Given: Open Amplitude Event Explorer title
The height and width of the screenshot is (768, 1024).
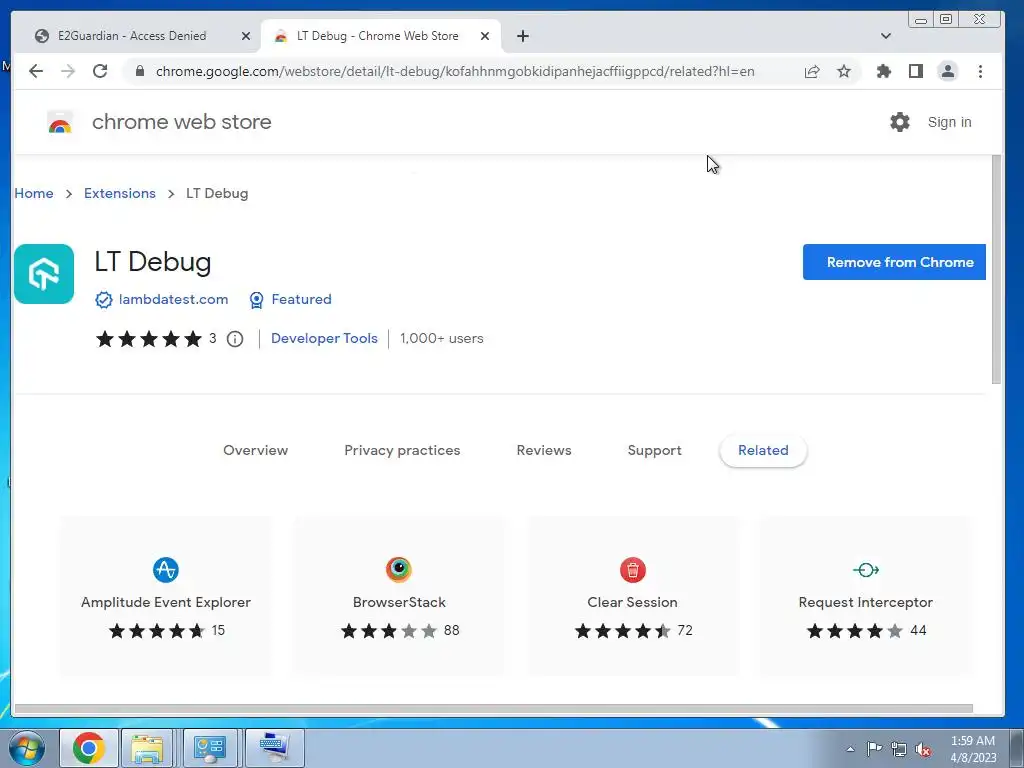Looking at the screenshot, I should [166, 602].
